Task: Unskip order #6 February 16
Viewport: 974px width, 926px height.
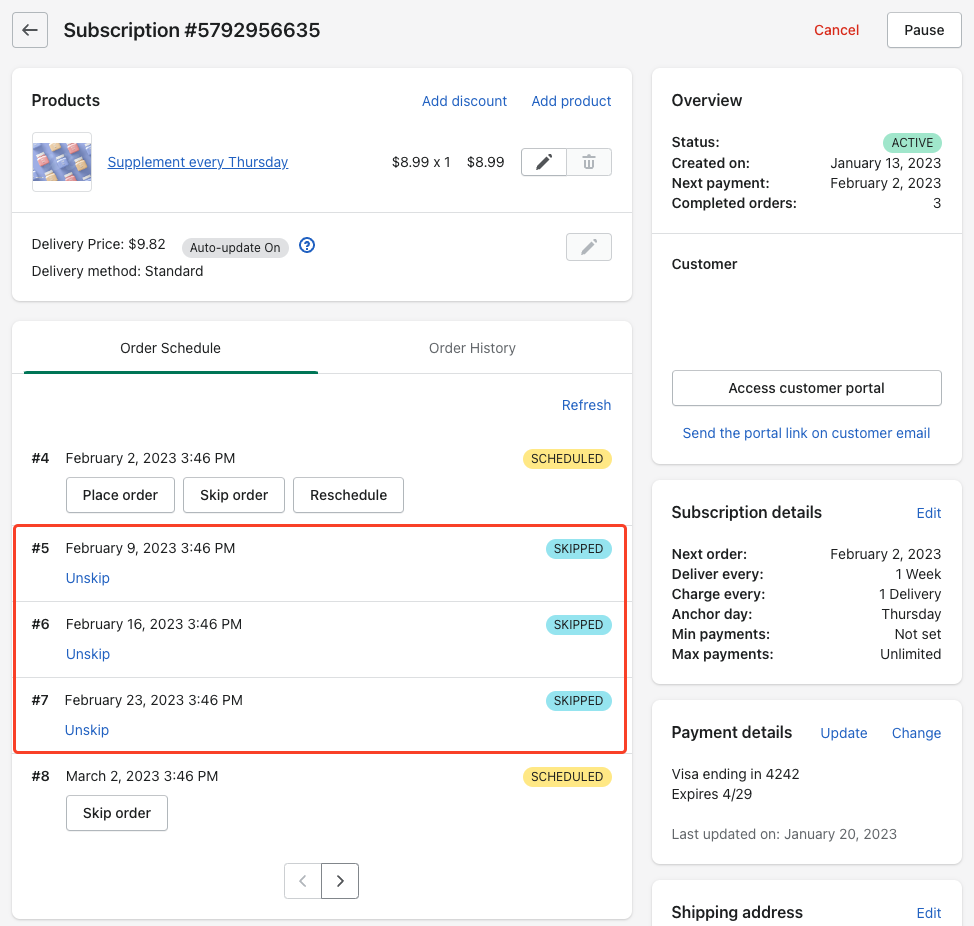Action: coord(88,654)
